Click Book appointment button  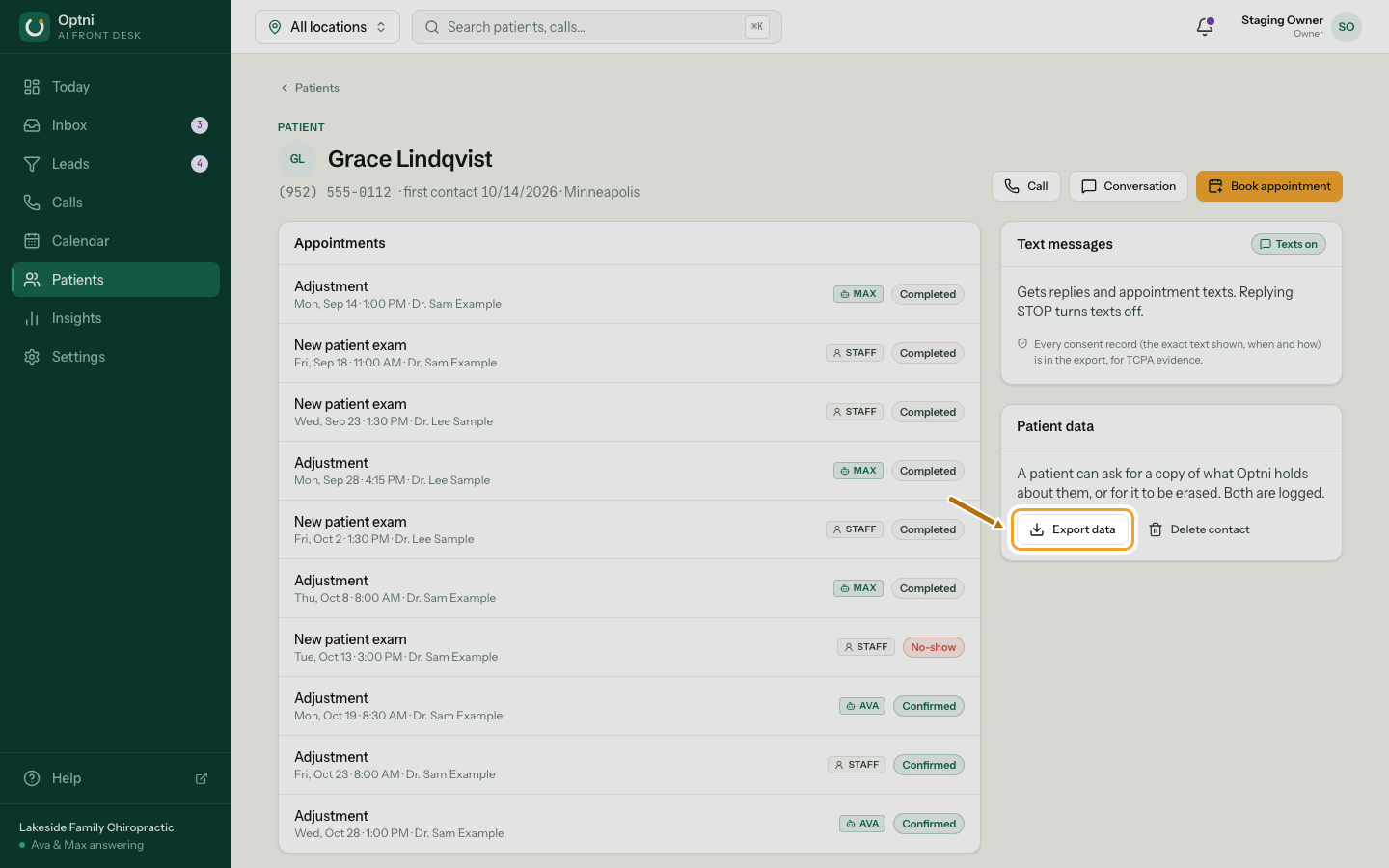click(1269, 186)
